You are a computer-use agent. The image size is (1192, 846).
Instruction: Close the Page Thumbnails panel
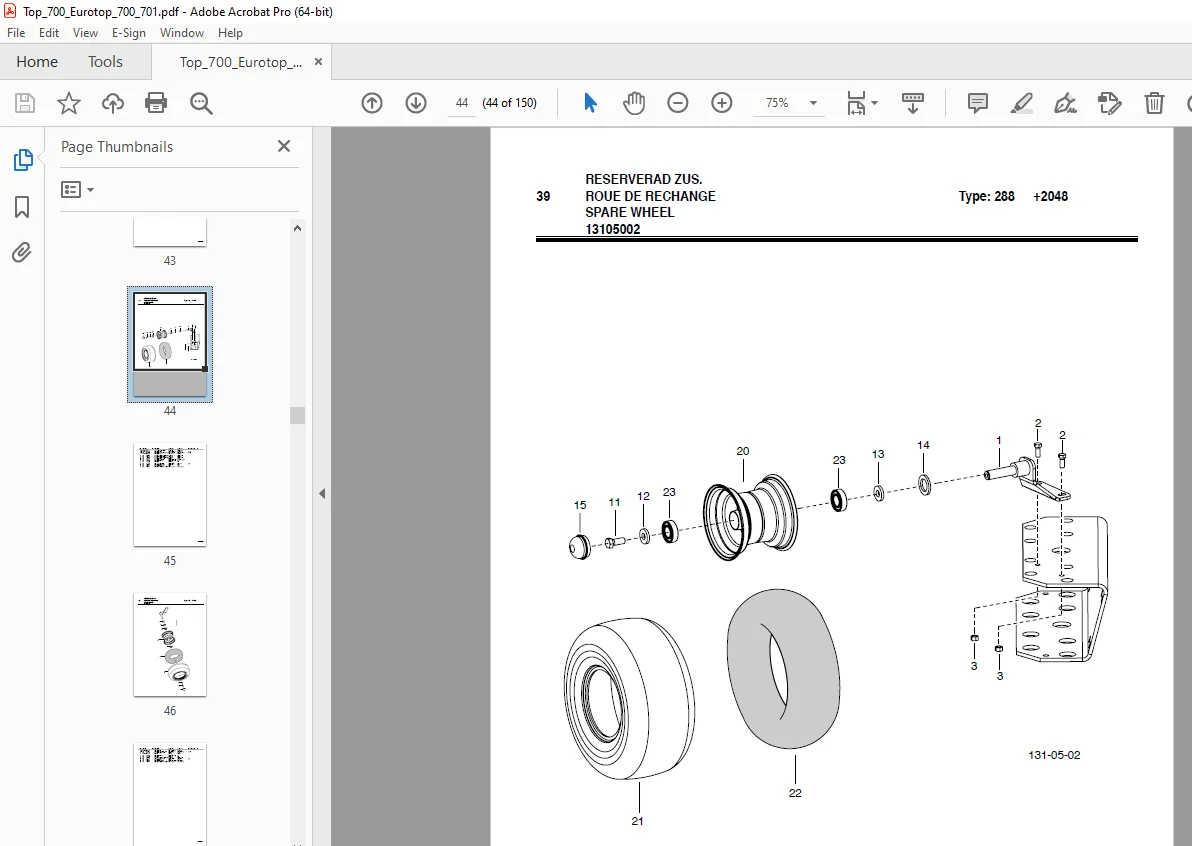284,146
